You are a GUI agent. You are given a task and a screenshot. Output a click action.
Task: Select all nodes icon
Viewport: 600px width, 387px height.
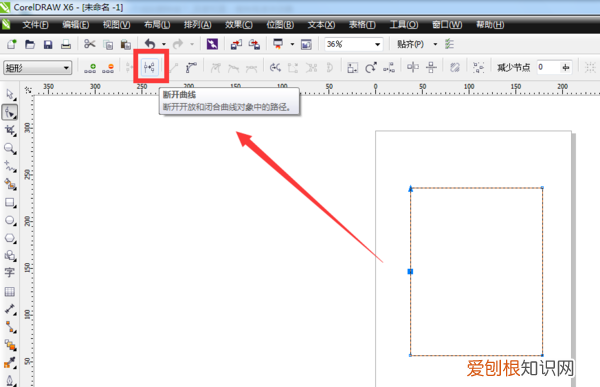pyautogui.click(x=478, y=68)
